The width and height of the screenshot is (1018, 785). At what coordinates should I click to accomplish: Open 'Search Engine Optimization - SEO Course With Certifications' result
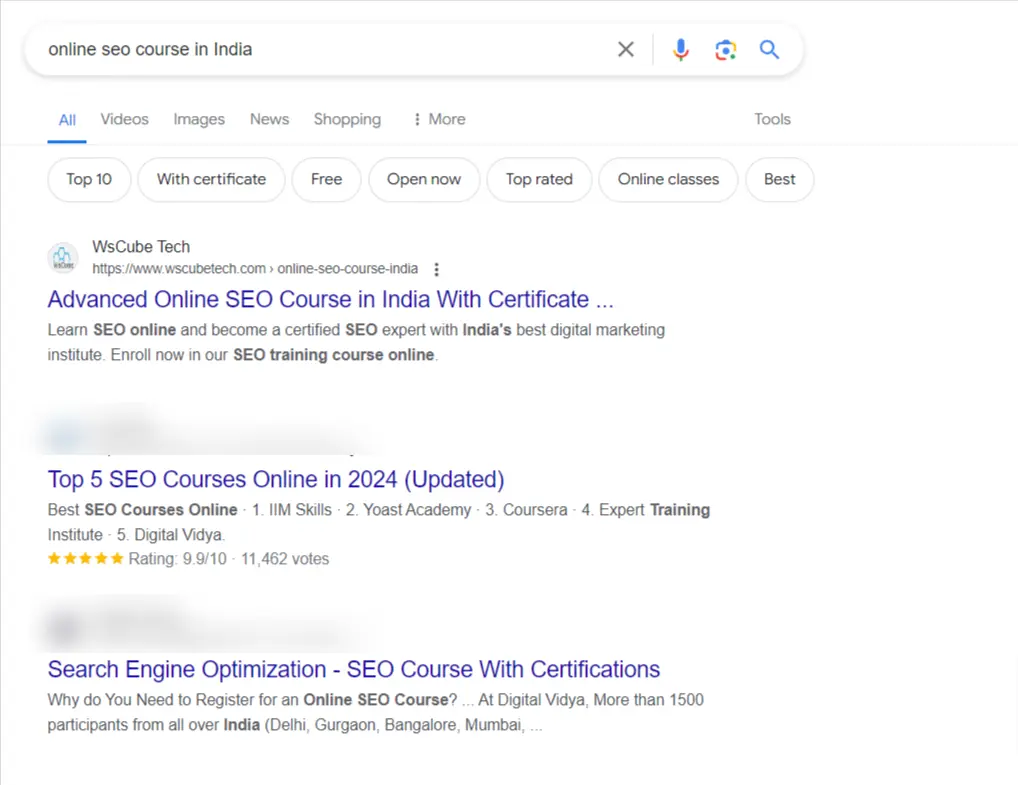[354, 669]
